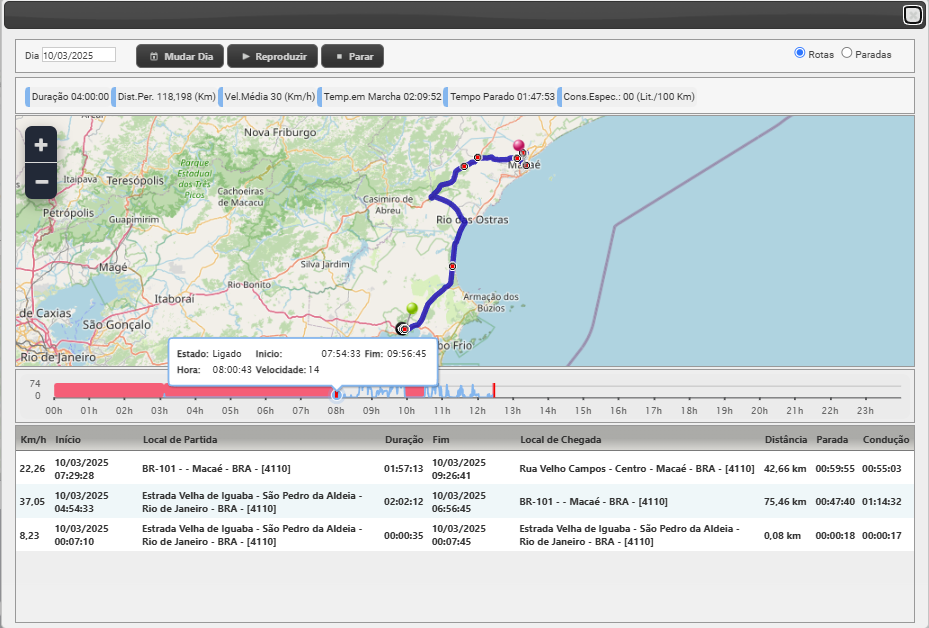
Task: Click the Vel.Média 30 (Km/h) badge
Action: [268, 97]
